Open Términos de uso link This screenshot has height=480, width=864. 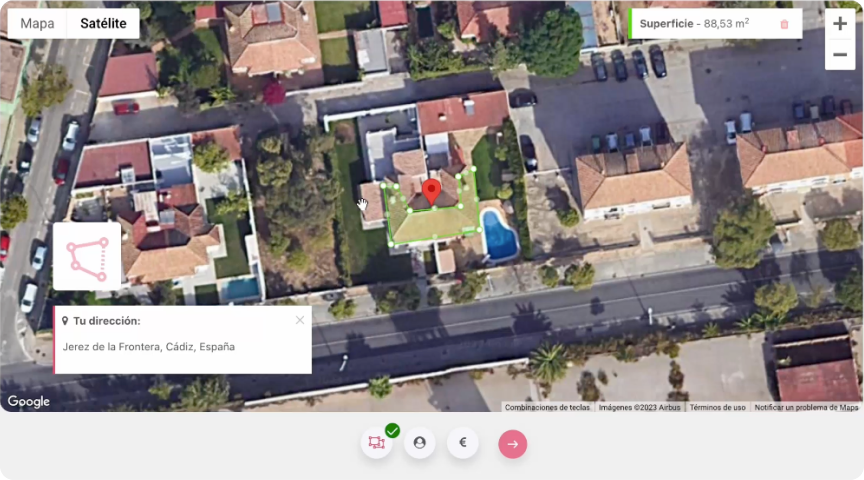click(x=717, y=407)
